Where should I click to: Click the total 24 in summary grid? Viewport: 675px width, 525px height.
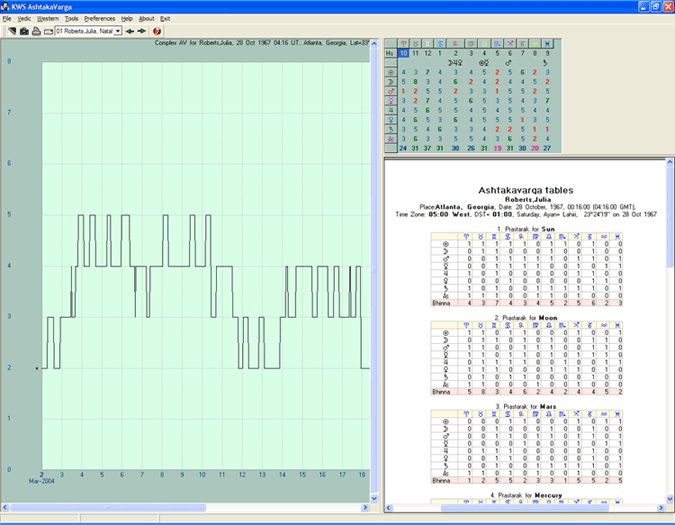point(403,148)
